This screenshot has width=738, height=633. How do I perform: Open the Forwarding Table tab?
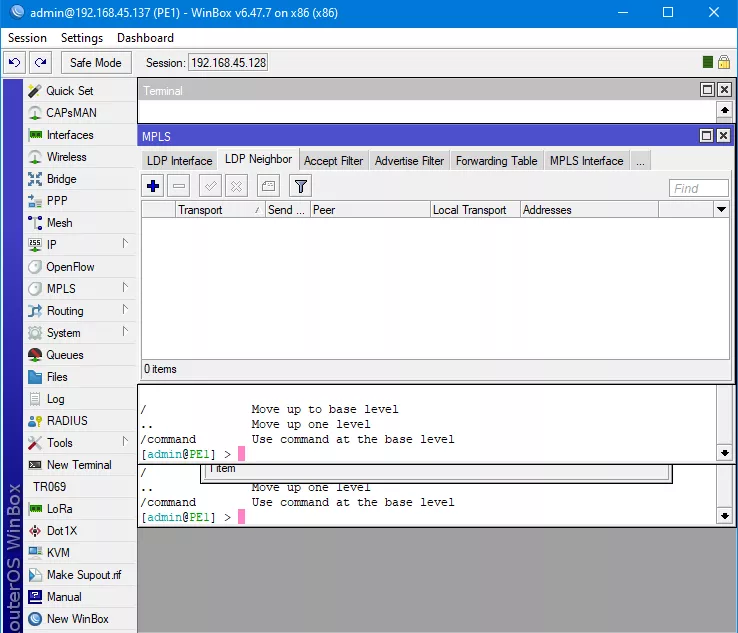coord(497,161)
